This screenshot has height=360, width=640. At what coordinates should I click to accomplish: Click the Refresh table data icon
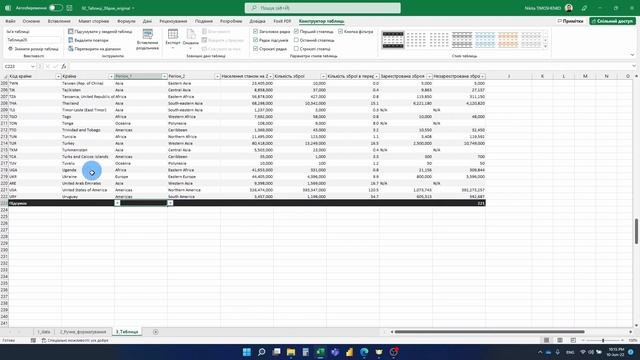[191, 34]
